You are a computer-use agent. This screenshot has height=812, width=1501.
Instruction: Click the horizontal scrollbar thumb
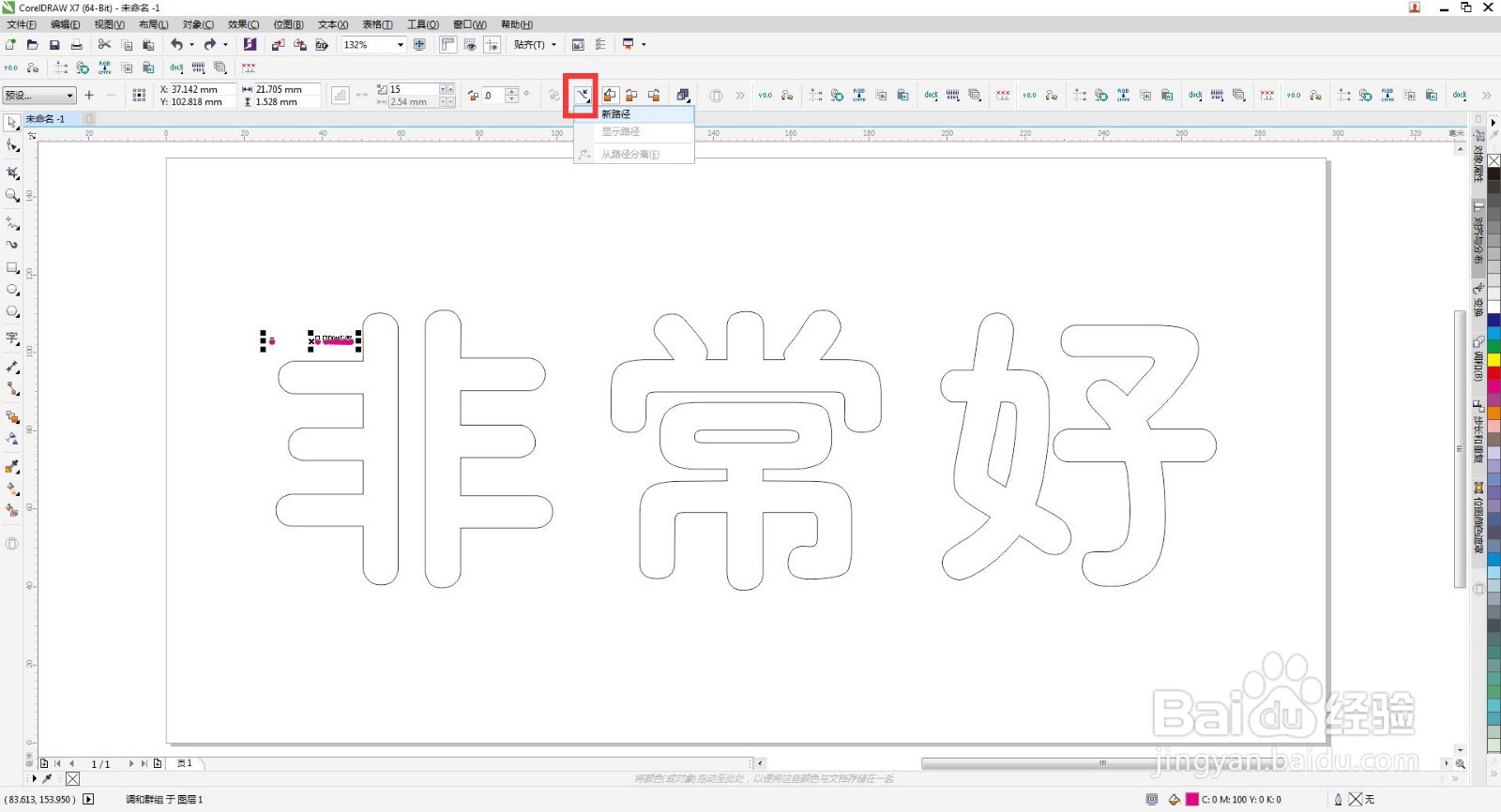pyautogui.click(x=1104, y=763)
